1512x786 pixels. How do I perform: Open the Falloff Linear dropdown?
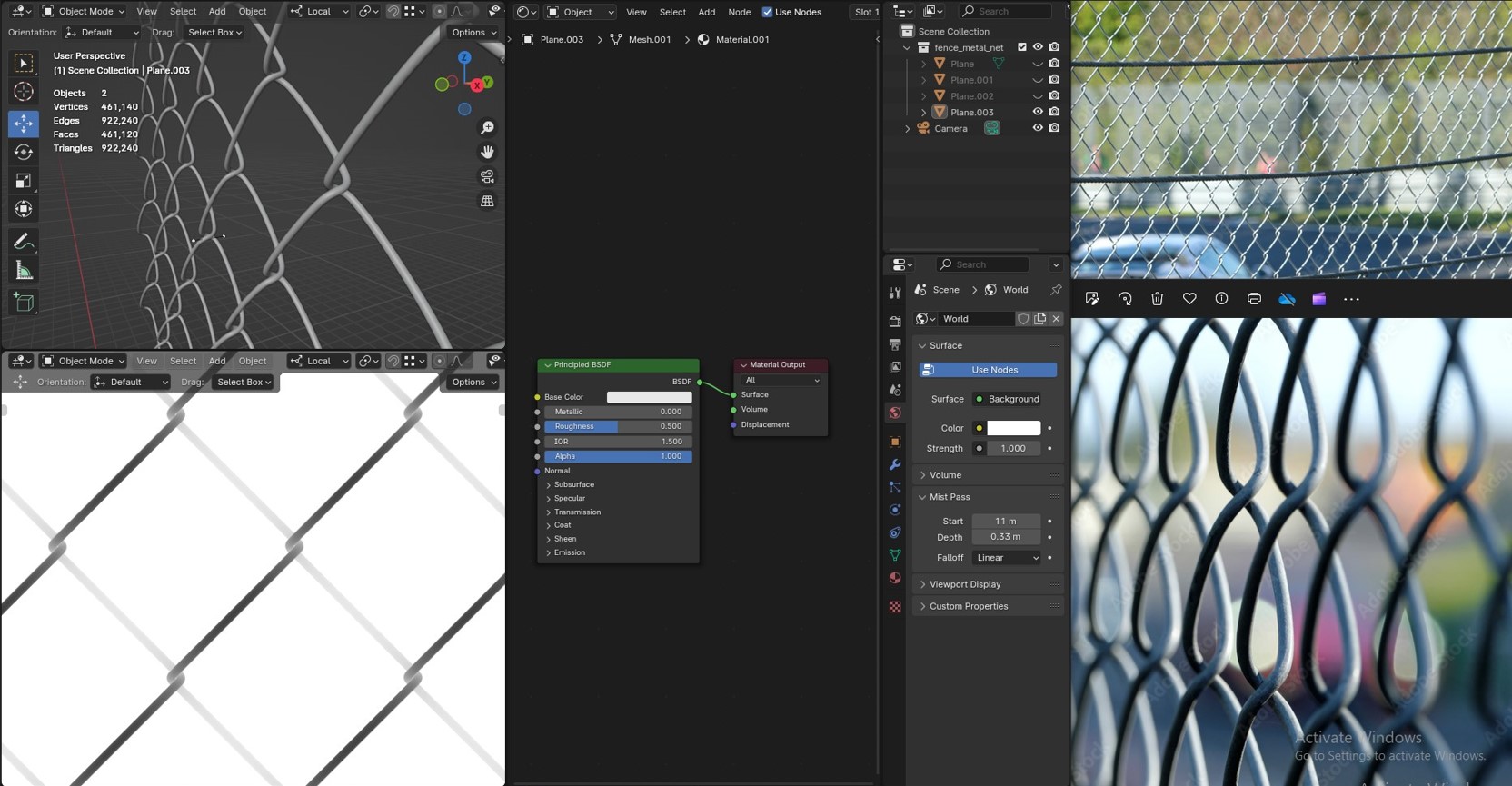coord(1007,558)
